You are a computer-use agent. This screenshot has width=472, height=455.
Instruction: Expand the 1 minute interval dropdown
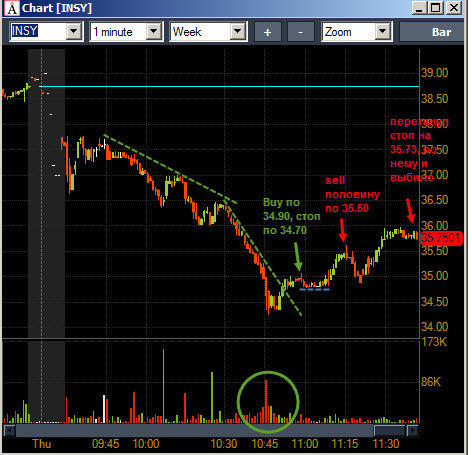[x=154, y=32]
